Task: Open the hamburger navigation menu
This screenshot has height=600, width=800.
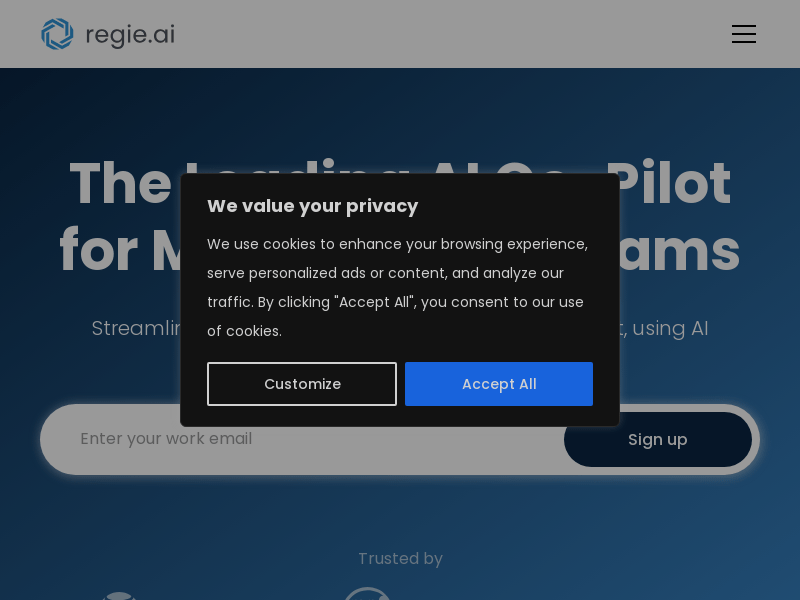Action: coord(743,34)
